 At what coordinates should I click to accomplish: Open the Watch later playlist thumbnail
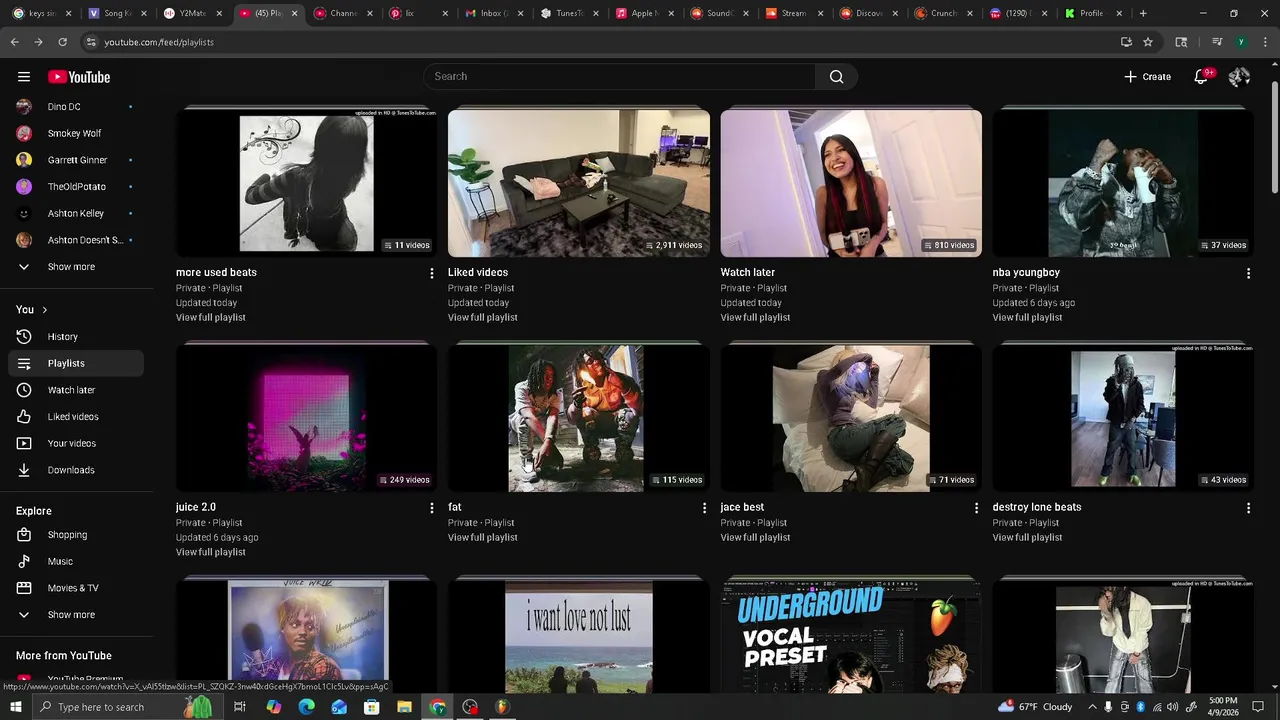click(x=851, y=183)
